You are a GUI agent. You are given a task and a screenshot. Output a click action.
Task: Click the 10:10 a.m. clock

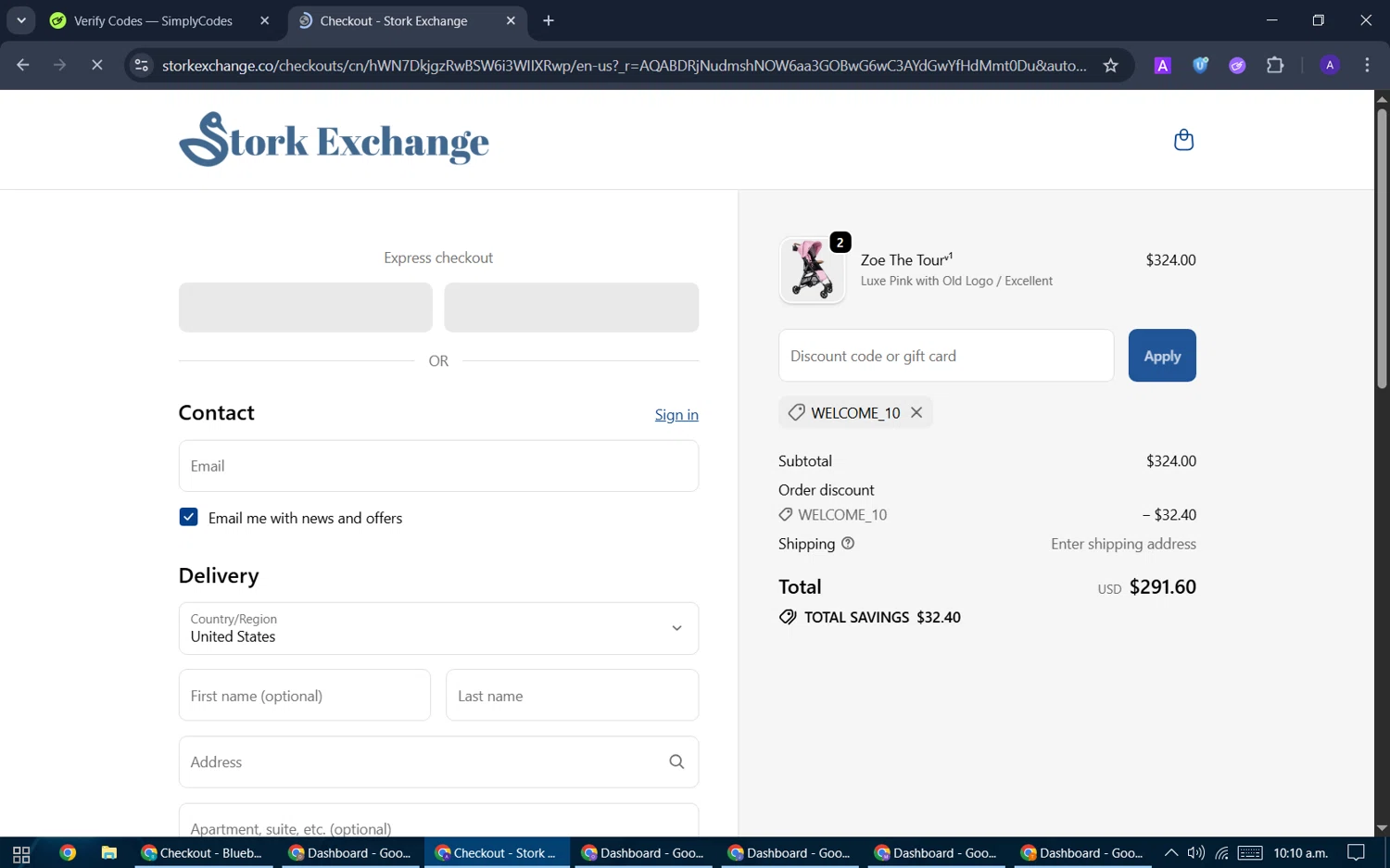(1300, 853)
